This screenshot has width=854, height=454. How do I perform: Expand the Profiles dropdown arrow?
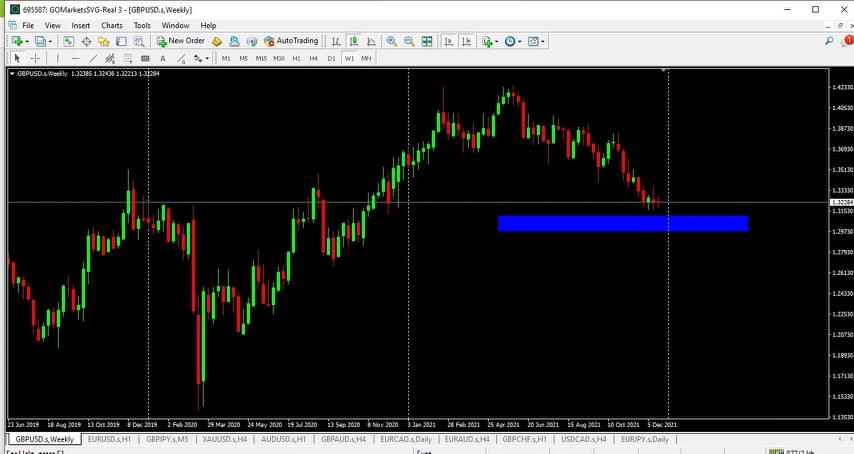[x=50, y=41]
